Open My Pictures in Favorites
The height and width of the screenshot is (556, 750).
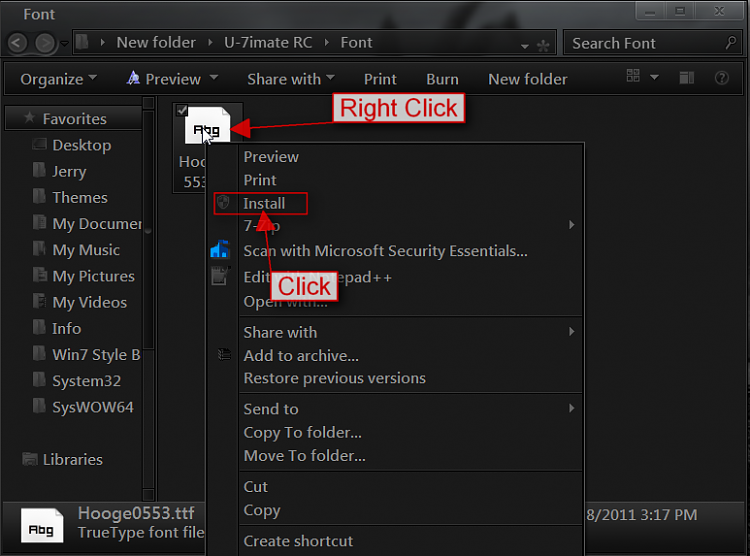94,276
